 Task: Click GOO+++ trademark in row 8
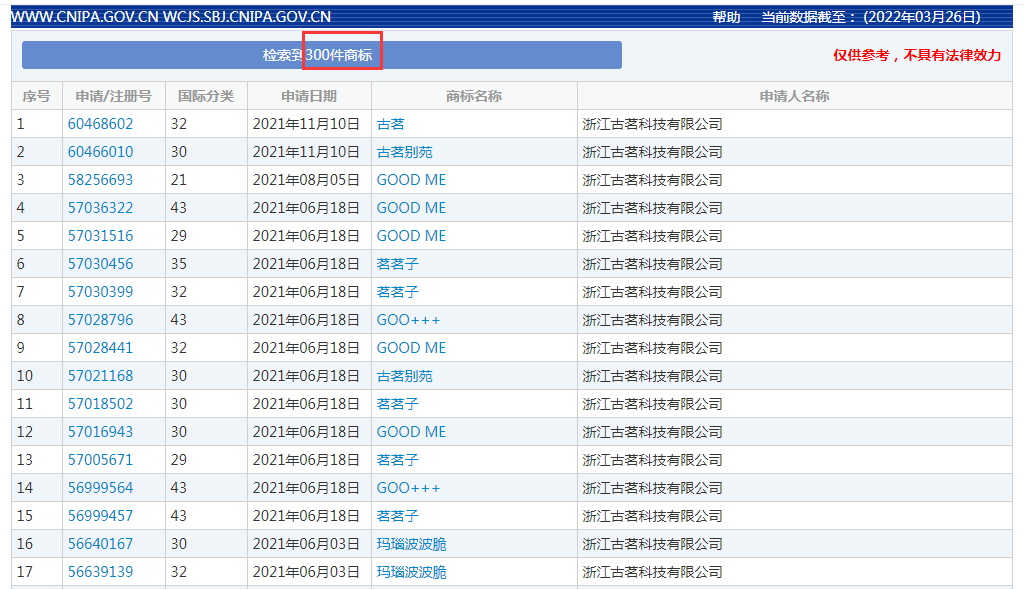409,320
